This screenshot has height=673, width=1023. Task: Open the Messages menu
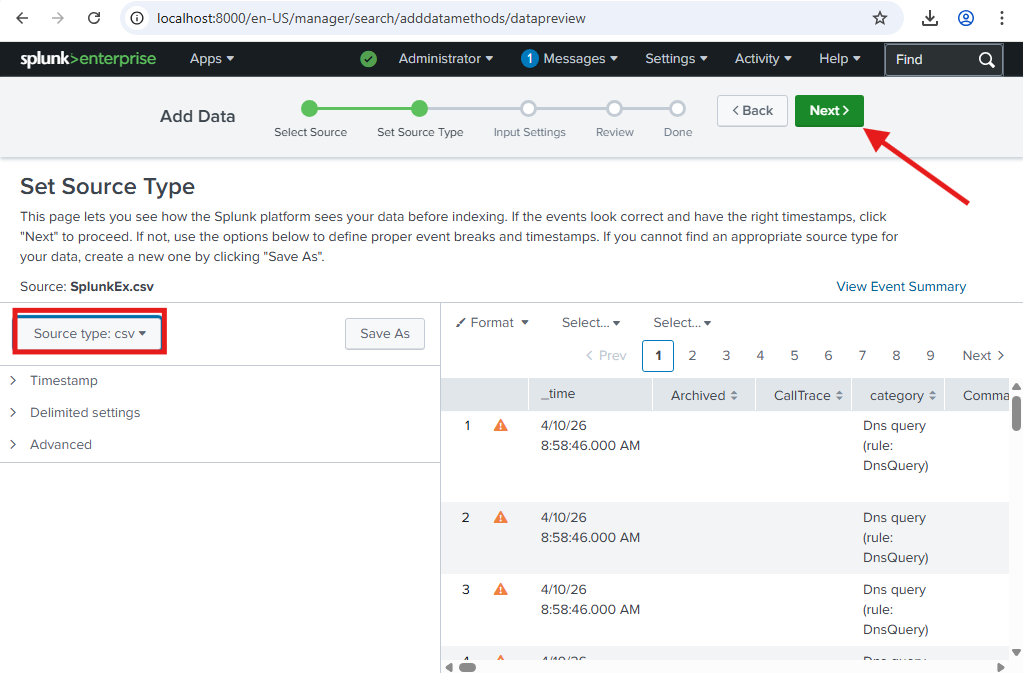coord(580,59)
